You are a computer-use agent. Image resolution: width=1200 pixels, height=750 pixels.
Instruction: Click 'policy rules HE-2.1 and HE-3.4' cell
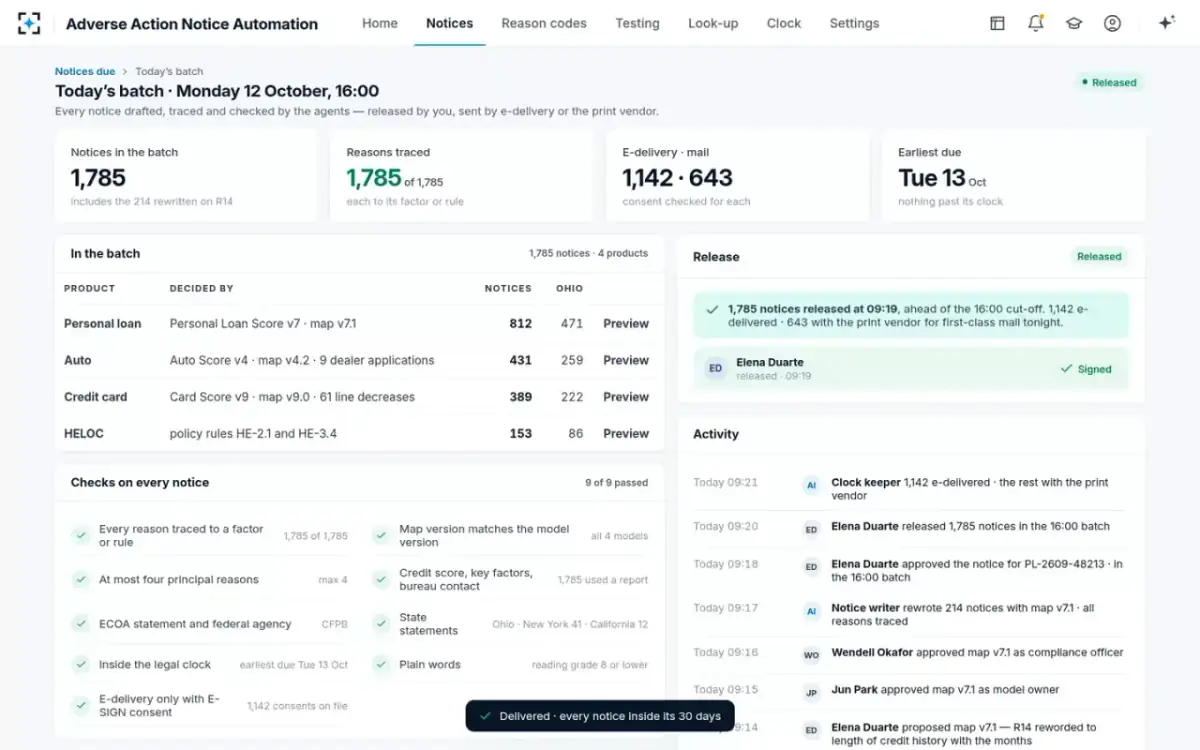(x=253, y=434)
